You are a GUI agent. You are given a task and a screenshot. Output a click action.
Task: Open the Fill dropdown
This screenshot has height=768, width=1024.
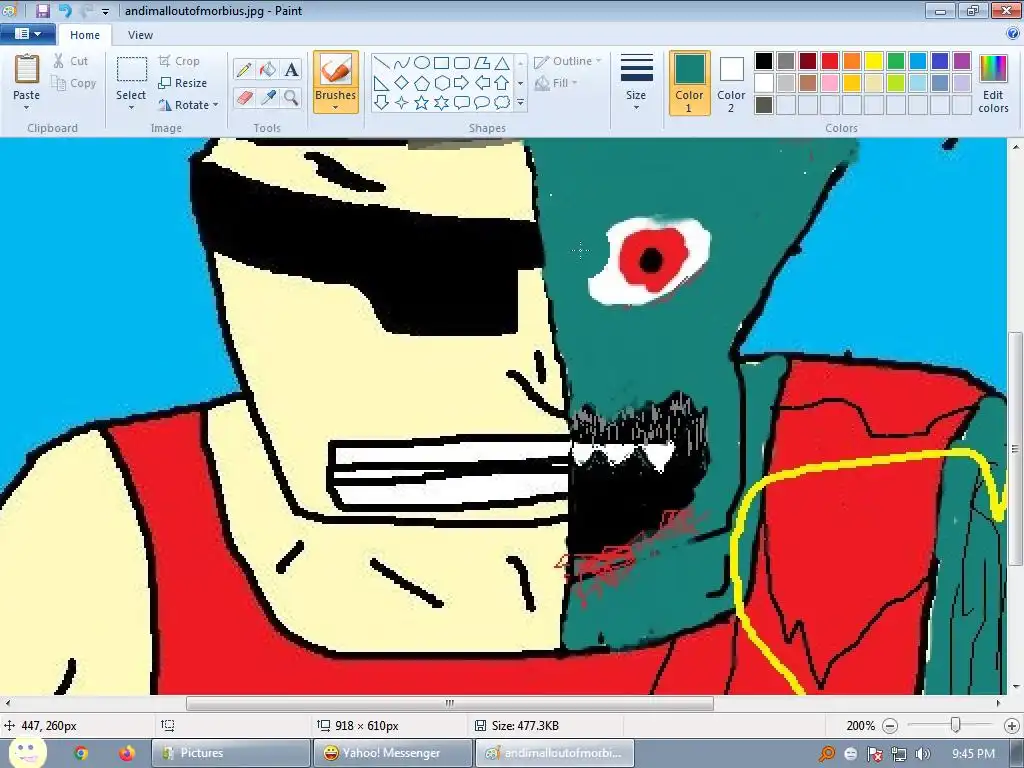pyautogui.click(x=556, y=83)
